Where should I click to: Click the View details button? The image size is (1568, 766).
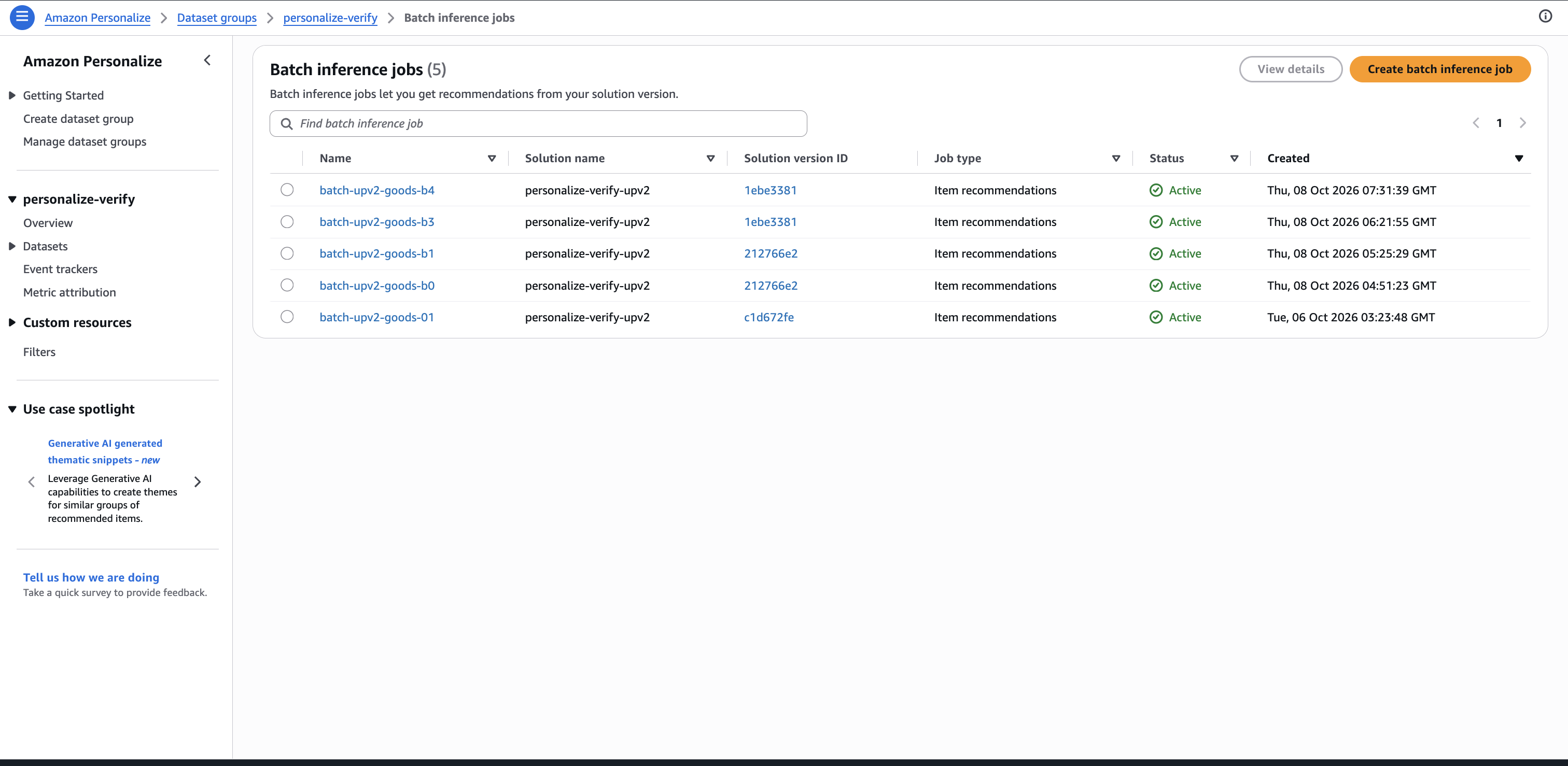tap(1291, 69)
